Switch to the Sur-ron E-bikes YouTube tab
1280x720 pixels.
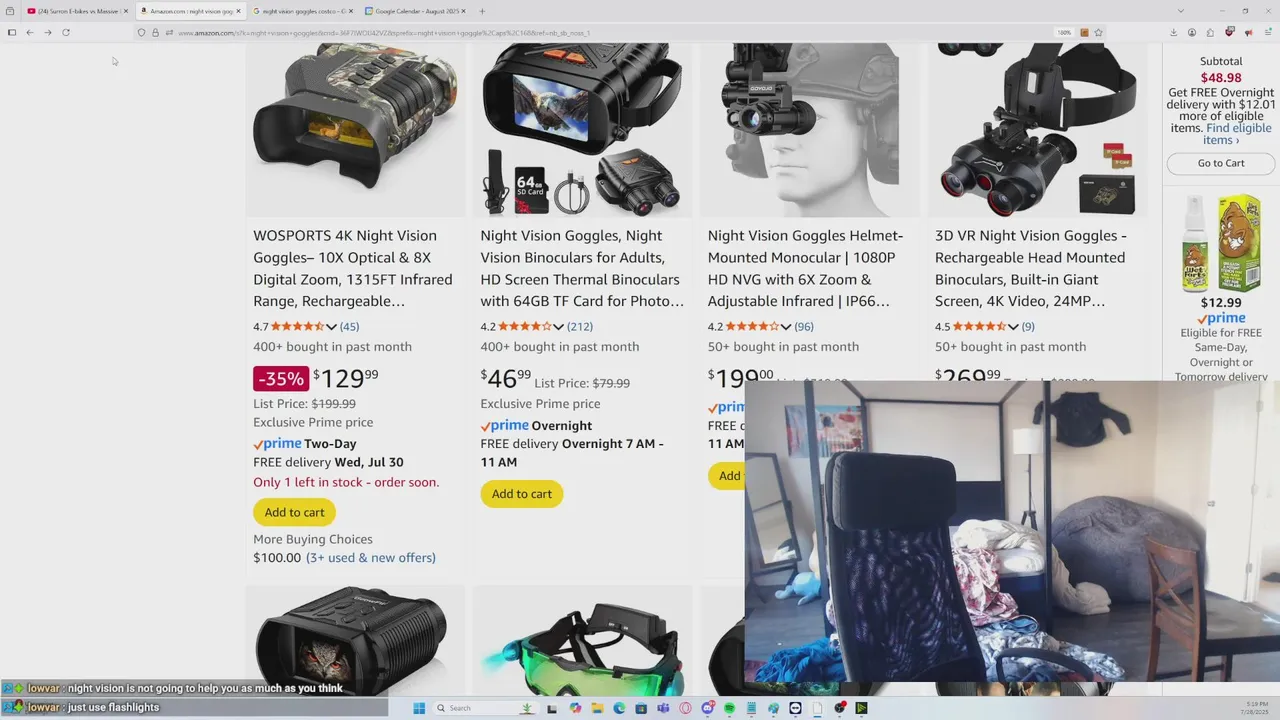coord(77,11)
